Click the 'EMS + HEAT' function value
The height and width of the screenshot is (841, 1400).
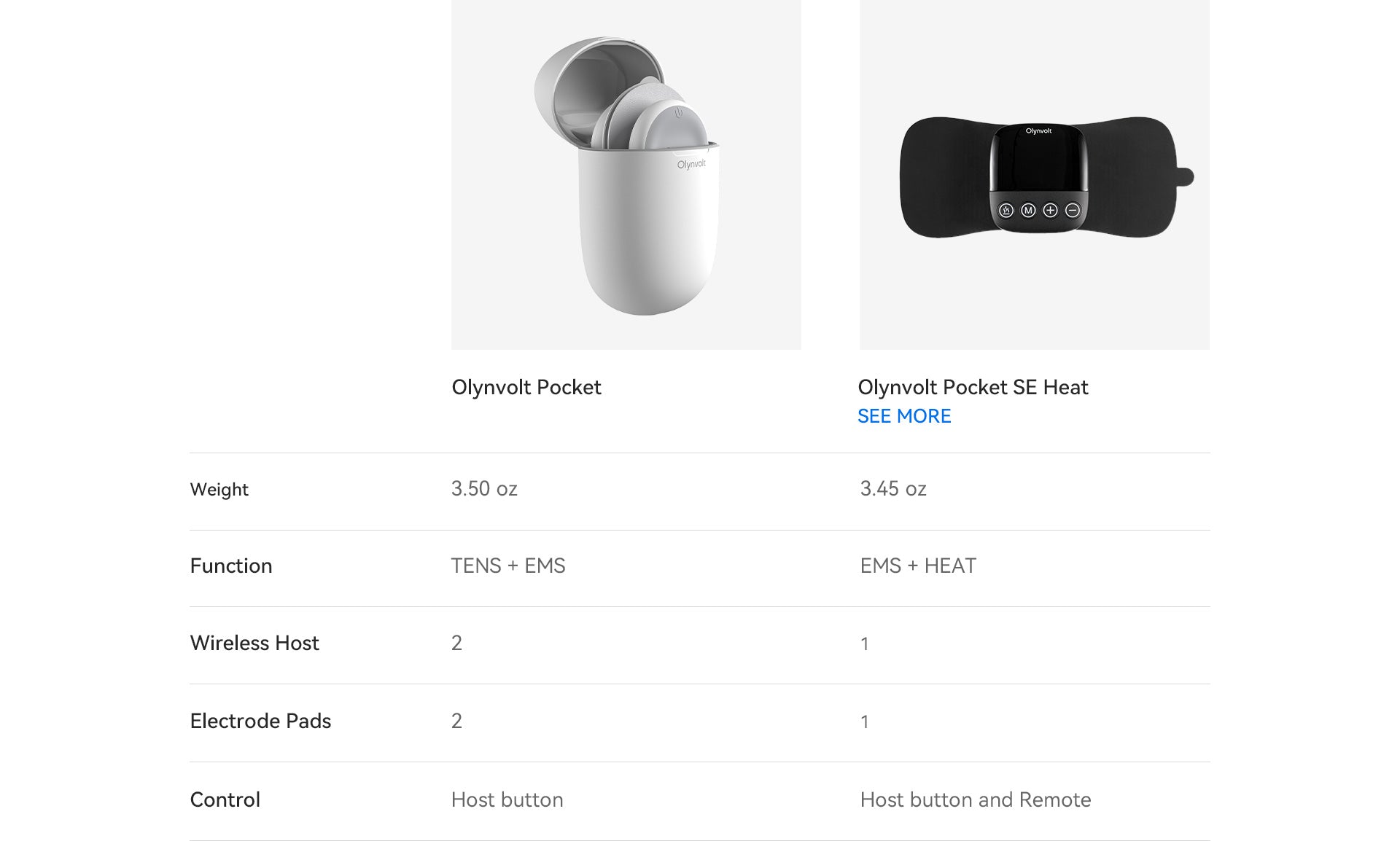coord(918,566)
